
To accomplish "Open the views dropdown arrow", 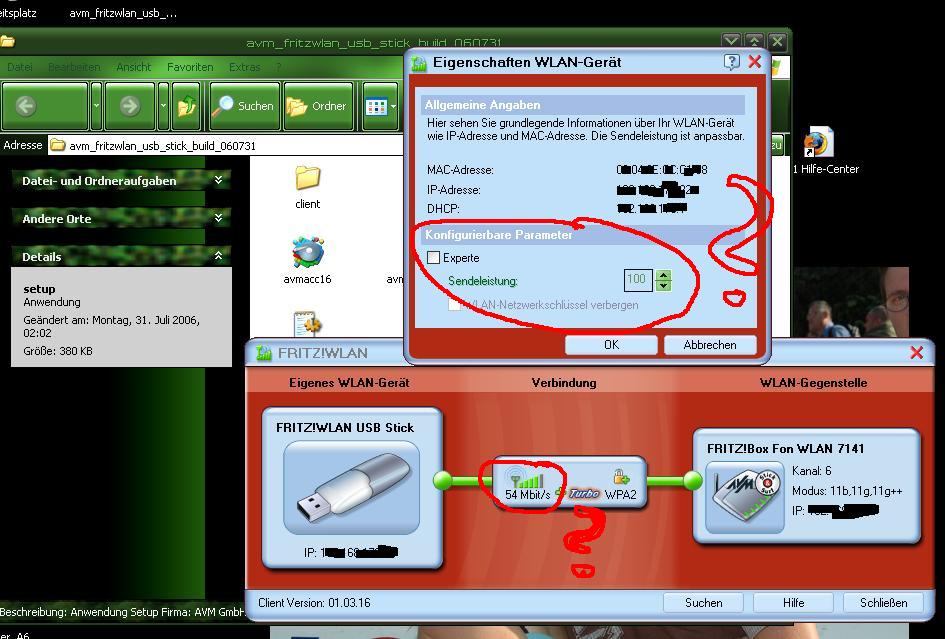I will coord(394,107).
